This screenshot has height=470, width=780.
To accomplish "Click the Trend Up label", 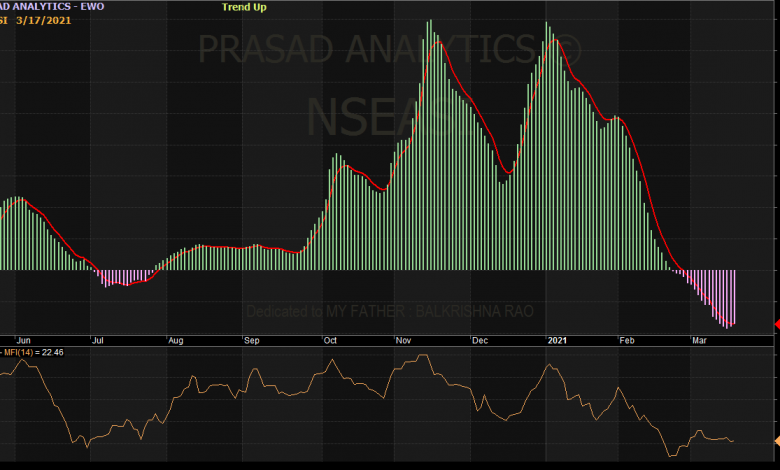I will point(243,7).
